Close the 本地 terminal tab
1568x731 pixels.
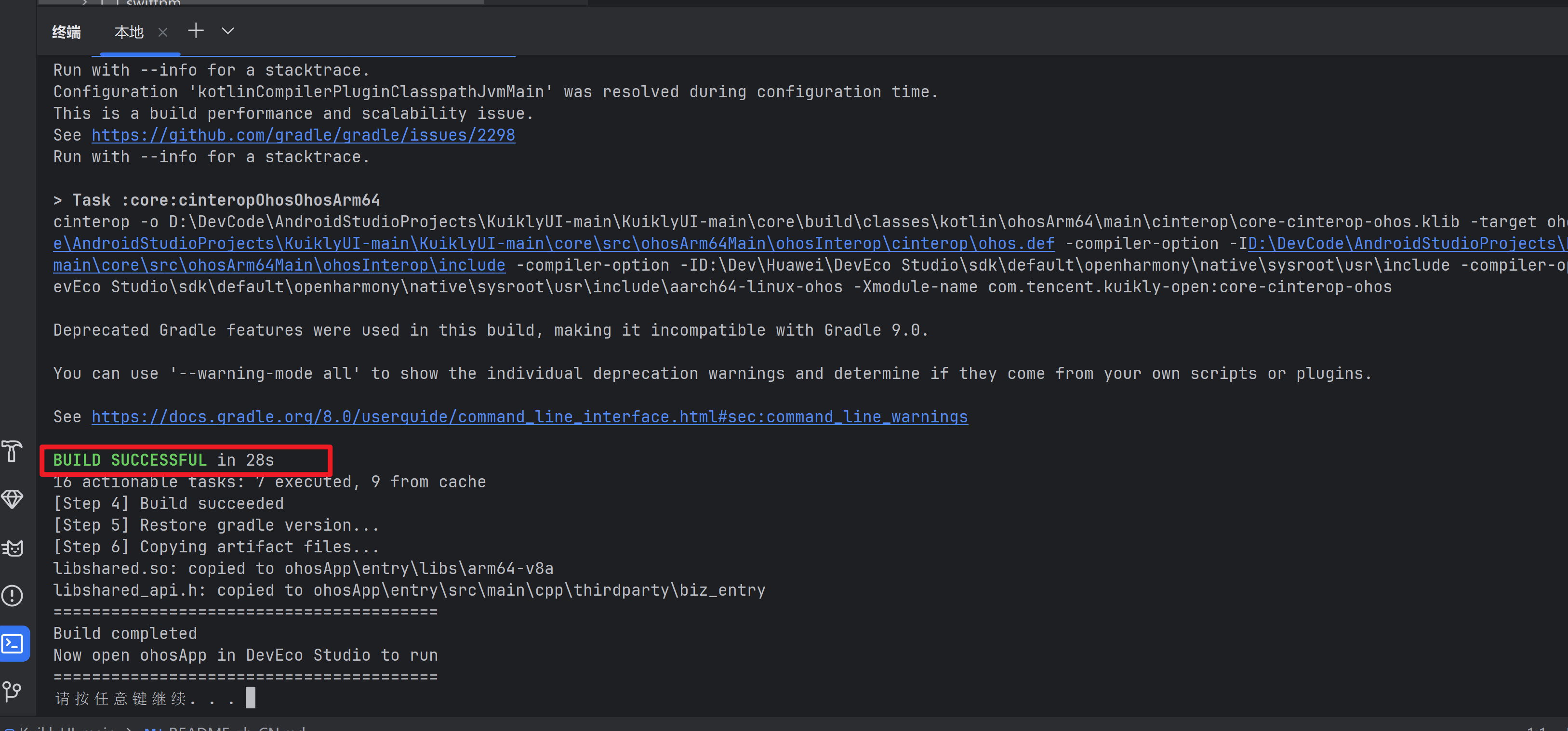coord(162,32)
